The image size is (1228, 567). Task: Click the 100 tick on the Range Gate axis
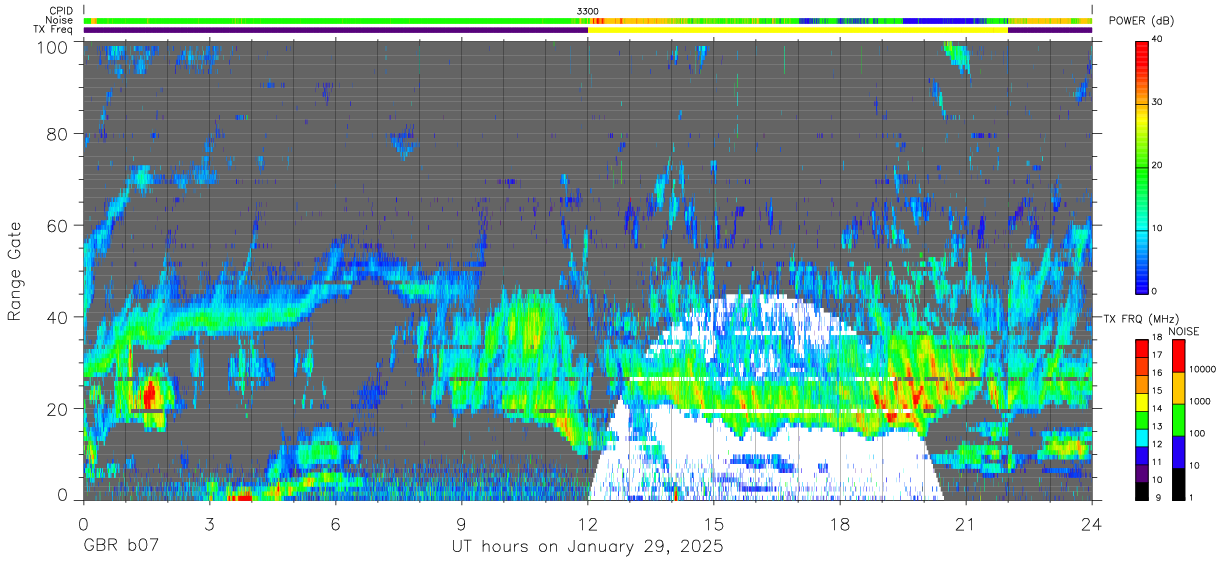tap(53, 47)
